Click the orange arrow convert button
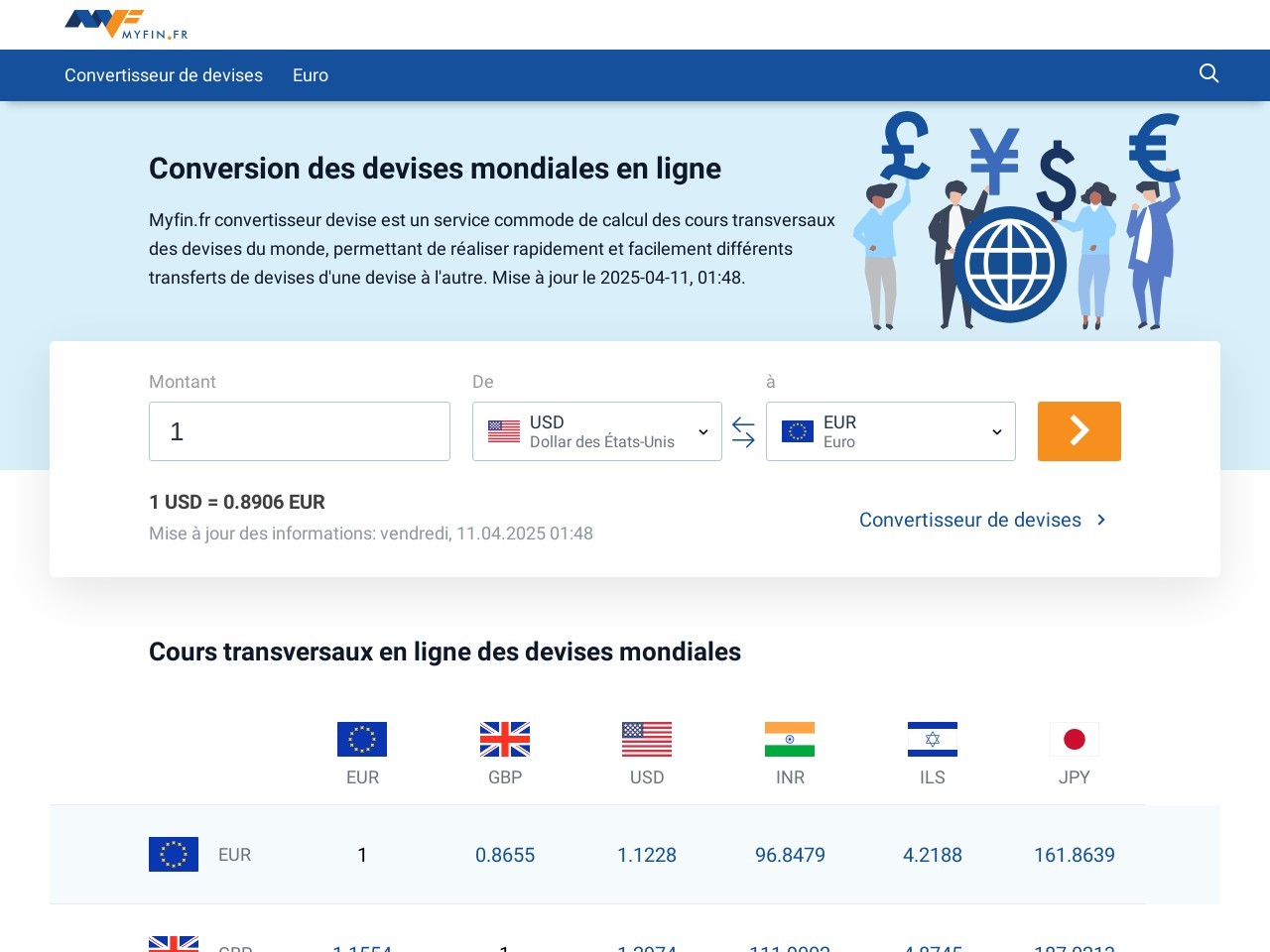The width and height of the screenshot is (1270, 952). click(x=1079, y=431)
